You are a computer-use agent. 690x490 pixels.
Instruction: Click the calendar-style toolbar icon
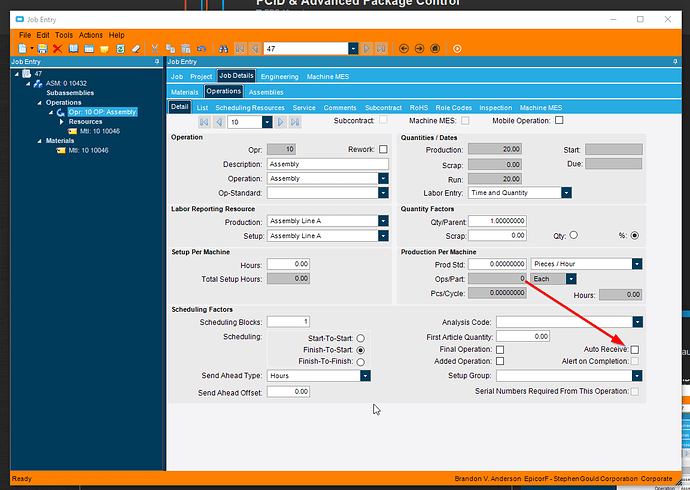(89, 48)
